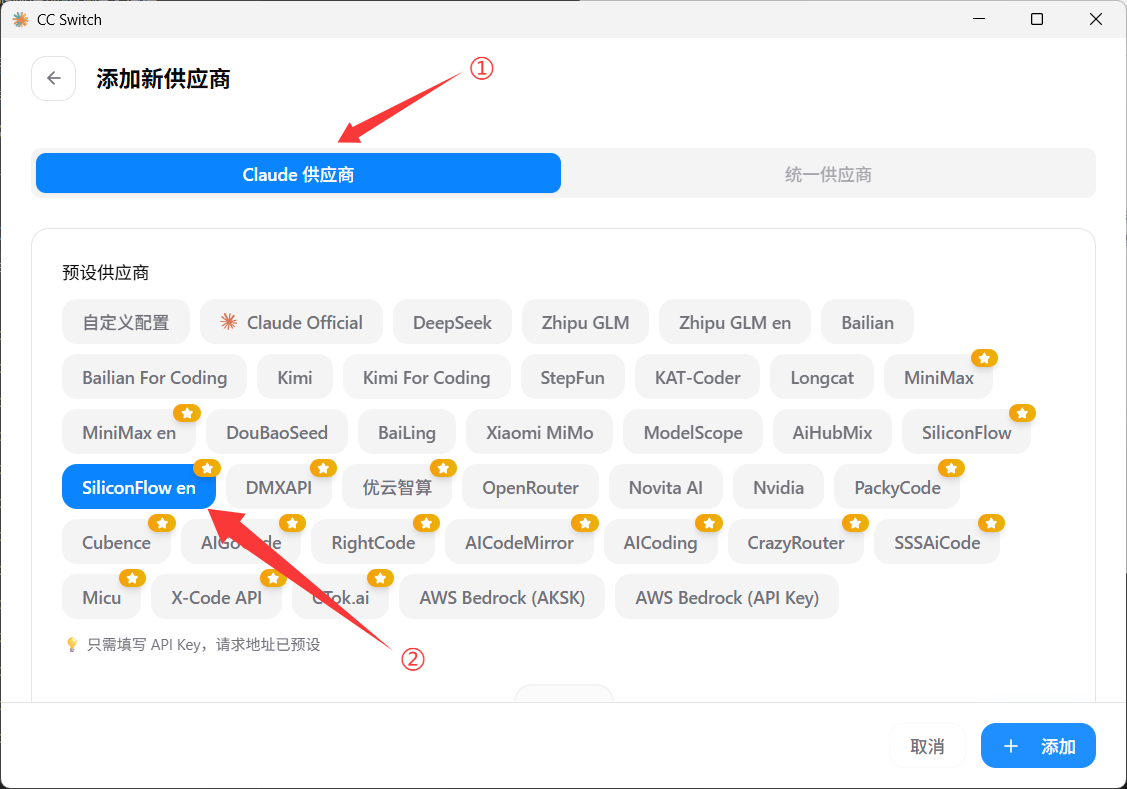Select the X-Code API preset
This screenshot has width=1127, height=789.
216,597
